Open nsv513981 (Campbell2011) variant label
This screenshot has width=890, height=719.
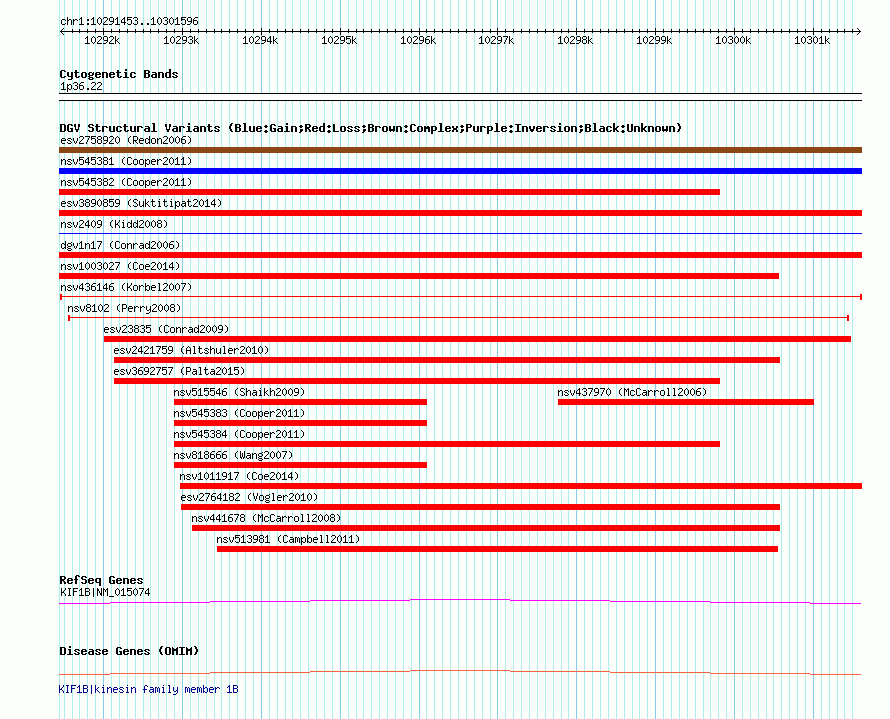coord(288,539)
